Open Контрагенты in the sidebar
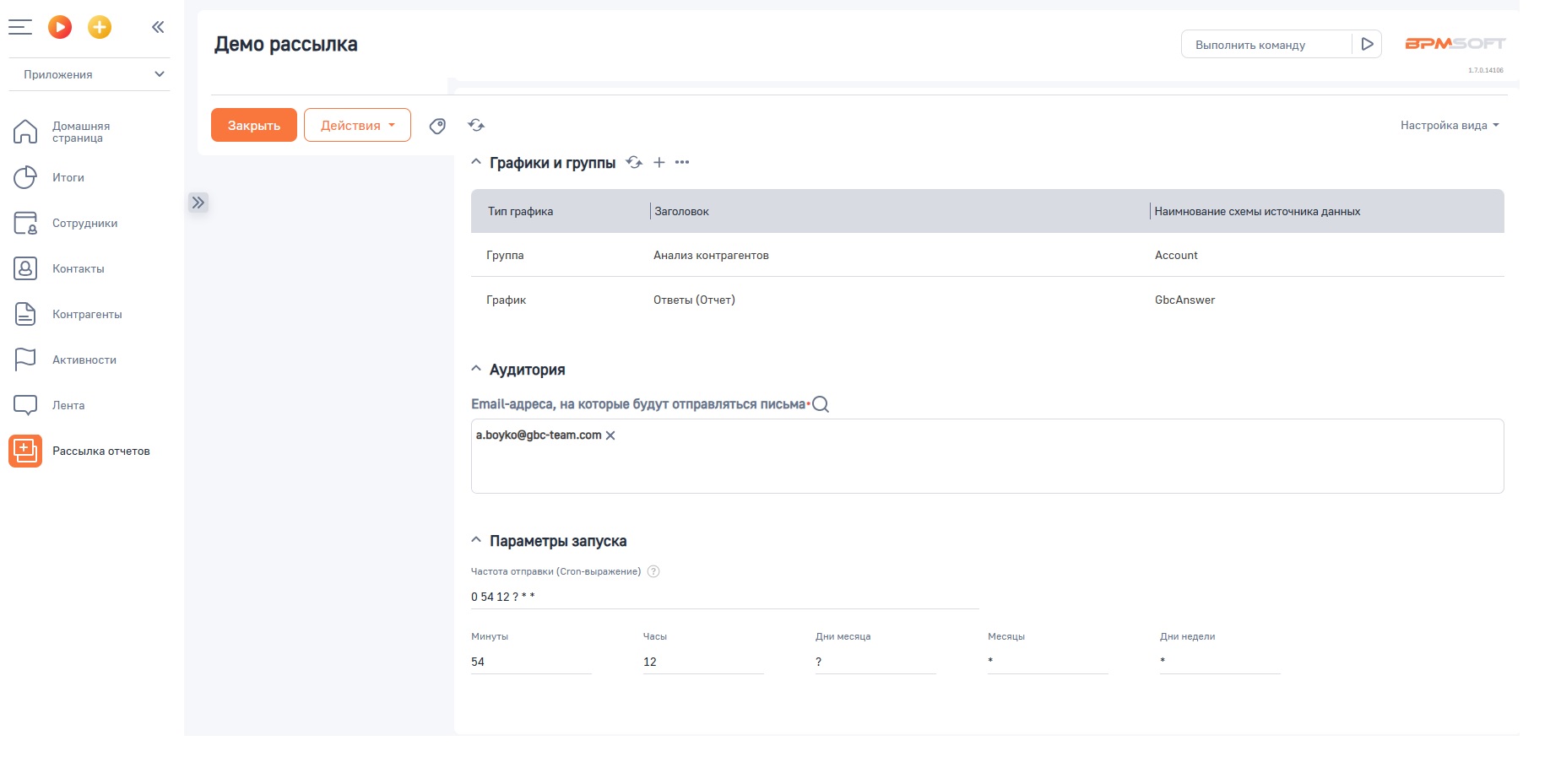The width and height of the screenshot is (1561, 784). [x=86, y=314]
